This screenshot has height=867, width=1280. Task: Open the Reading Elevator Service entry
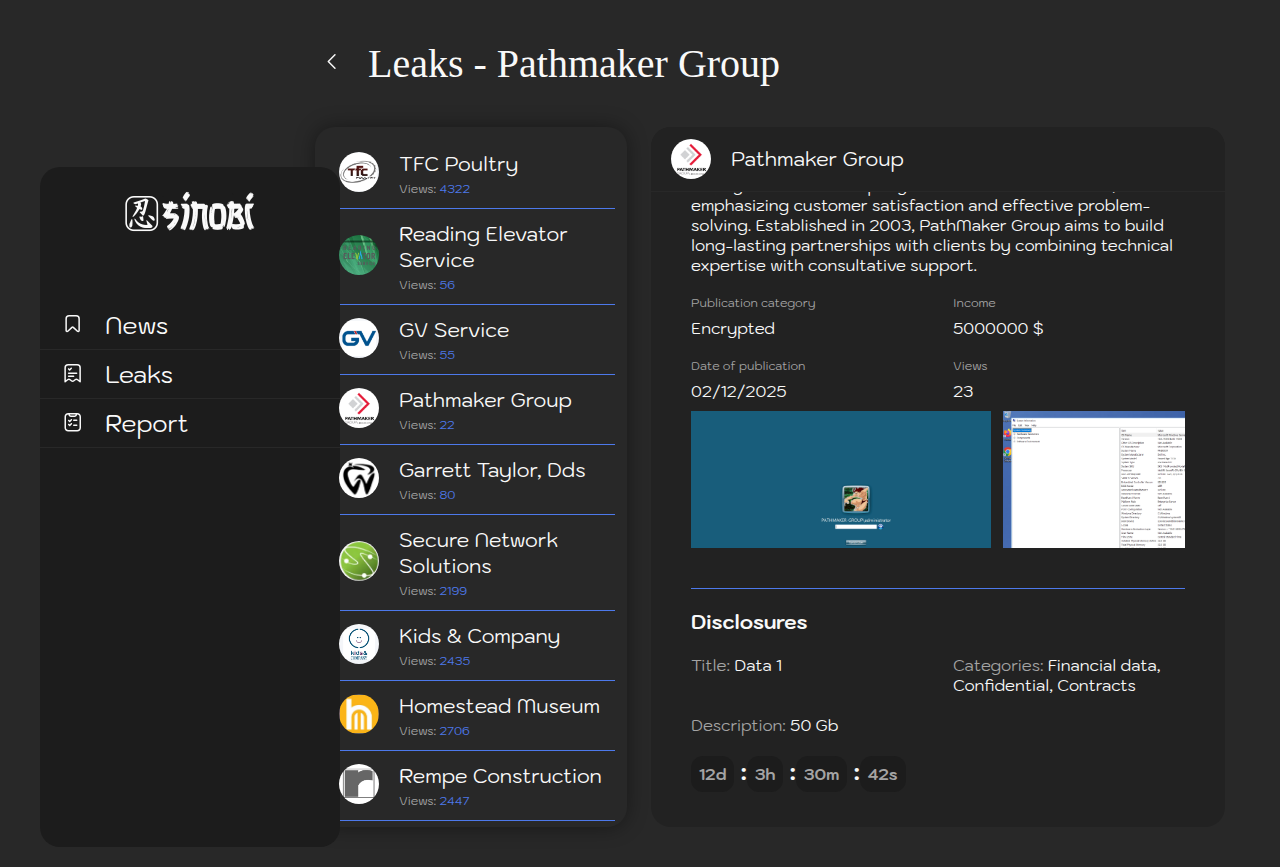(x=483, y=247)
